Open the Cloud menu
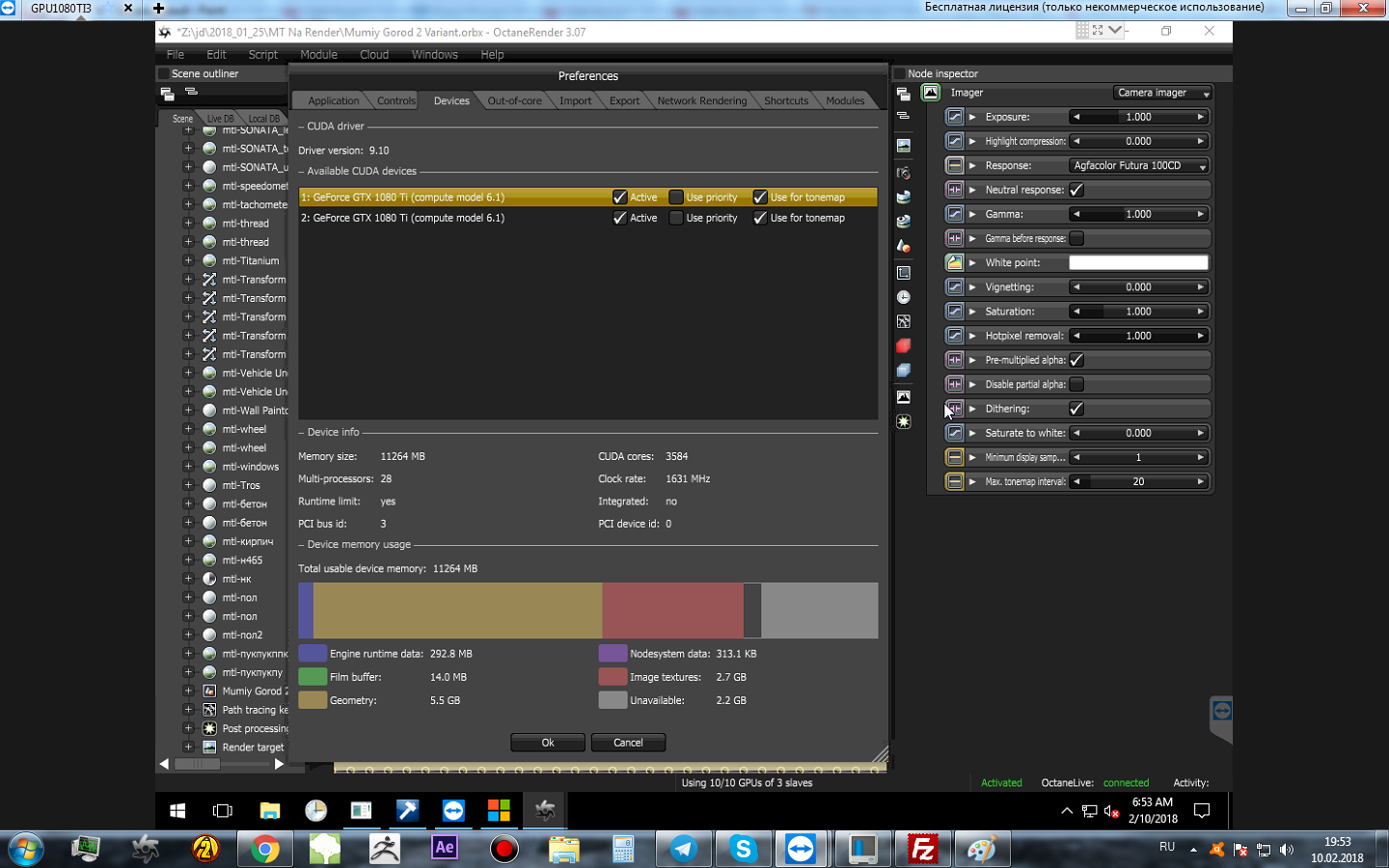Screen dimensions: 1389x868 [374, 55]
